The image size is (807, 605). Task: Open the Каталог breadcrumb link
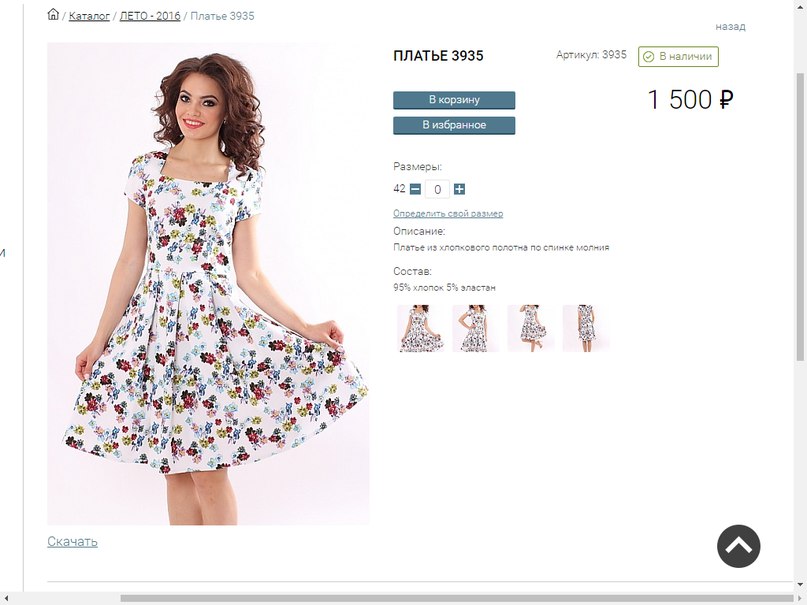pyautogui.click(x=89, y=16)
